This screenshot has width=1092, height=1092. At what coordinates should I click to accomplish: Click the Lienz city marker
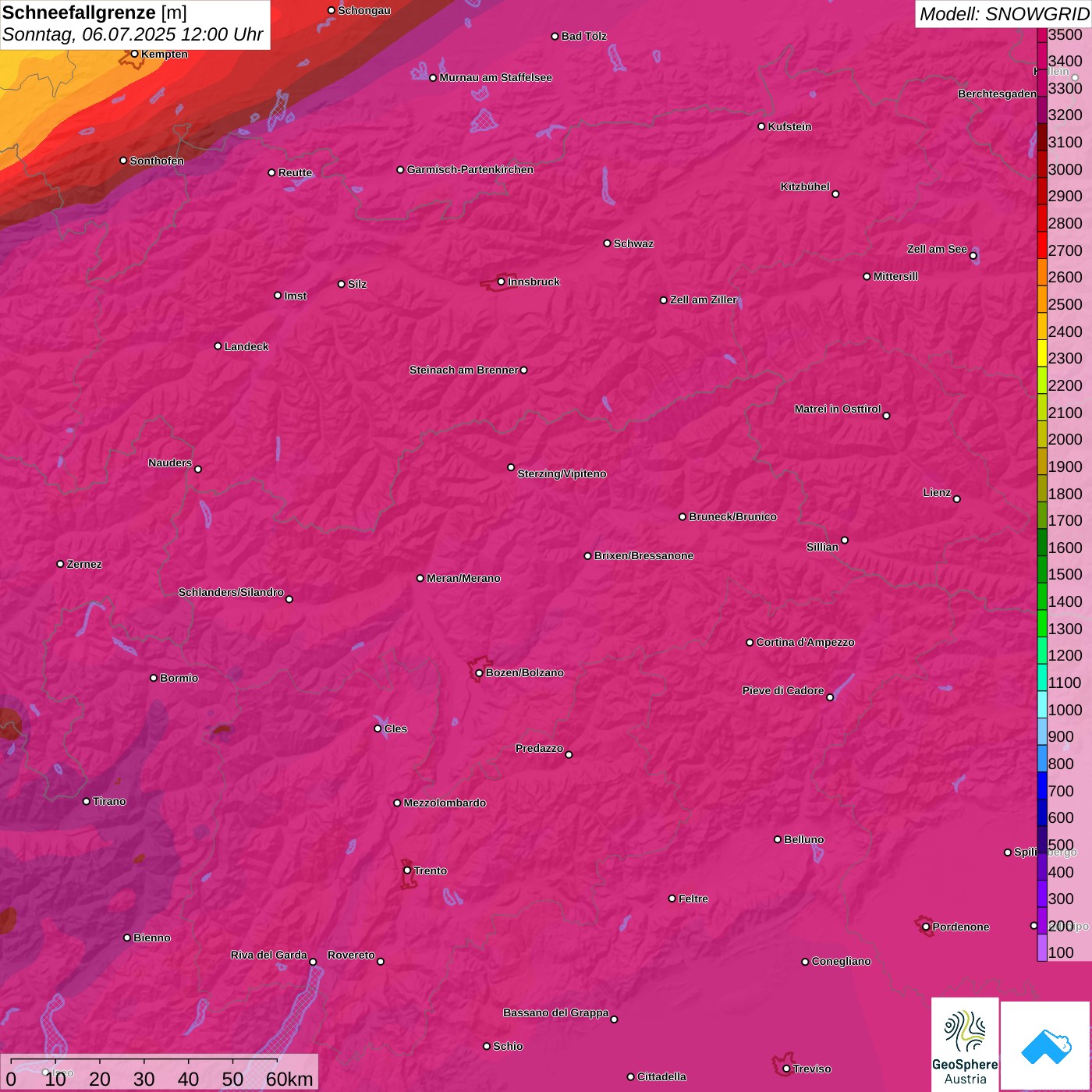(x=957, y=498)
